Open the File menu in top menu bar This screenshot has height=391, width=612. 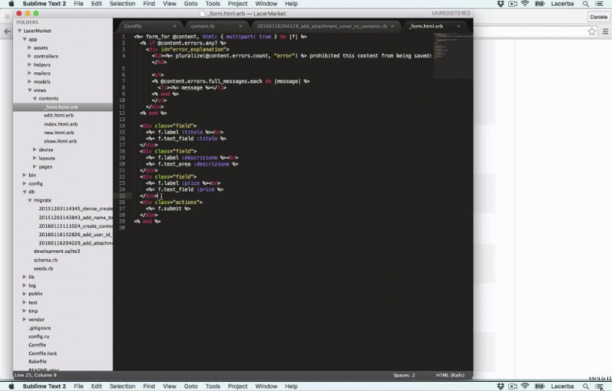78,4
